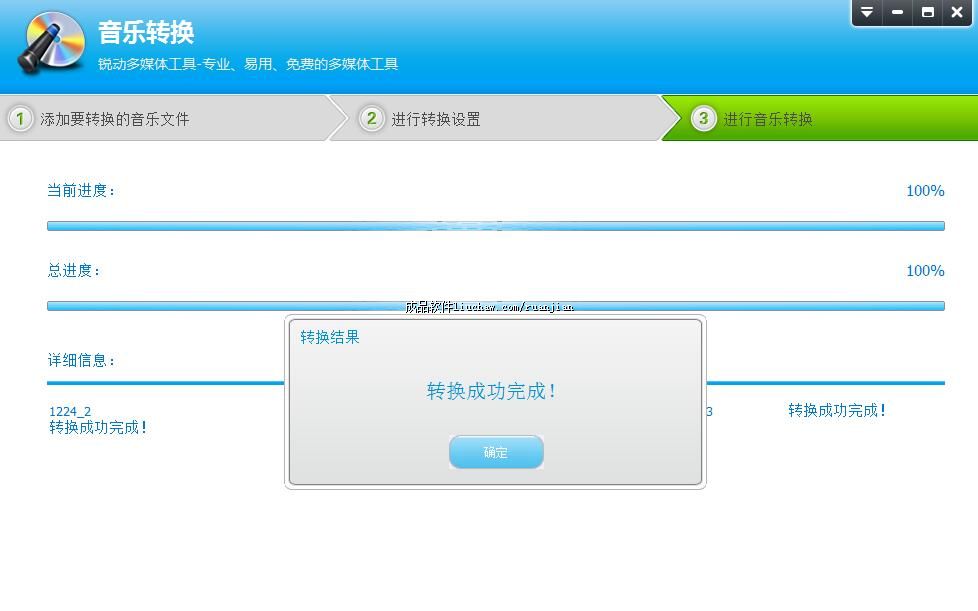Click the 详细信息 section label
This screenshot has height=611, width=978.
82,360
